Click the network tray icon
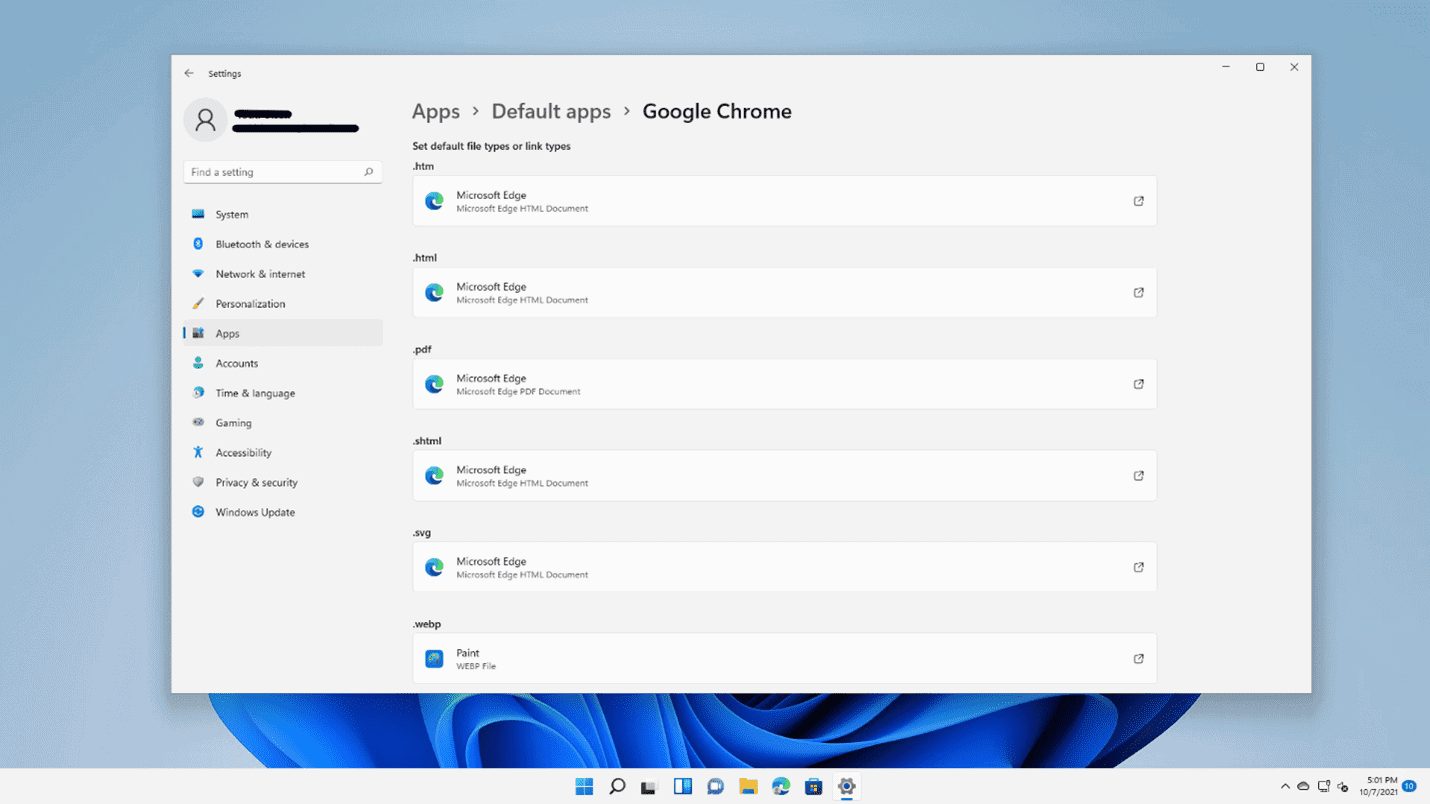This screenshot has width=1430, height=804. coord(1324,787)
